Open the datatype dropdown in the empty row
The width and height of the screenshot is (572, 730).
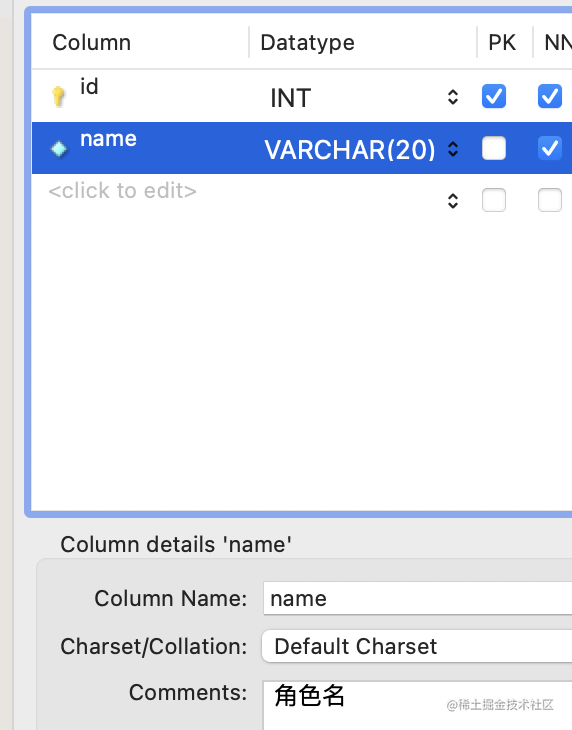click(x=453, y=201)
